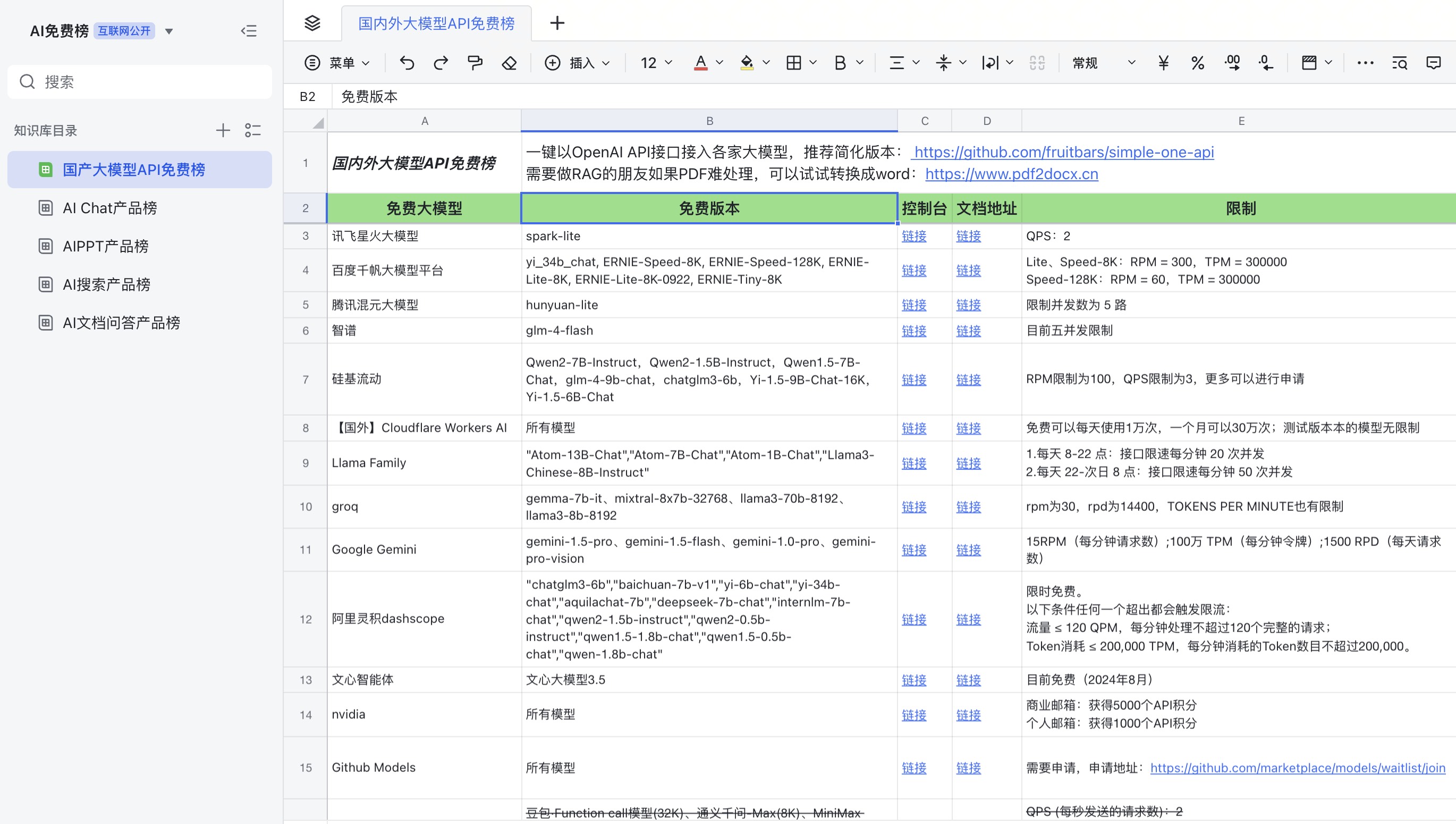Click the currency yen format icon

pos(1163,62)
